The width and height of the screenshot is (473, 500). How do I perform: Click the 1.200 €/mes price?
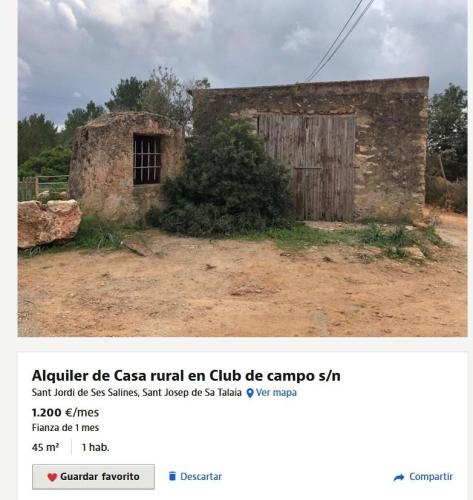coord(65,413)
